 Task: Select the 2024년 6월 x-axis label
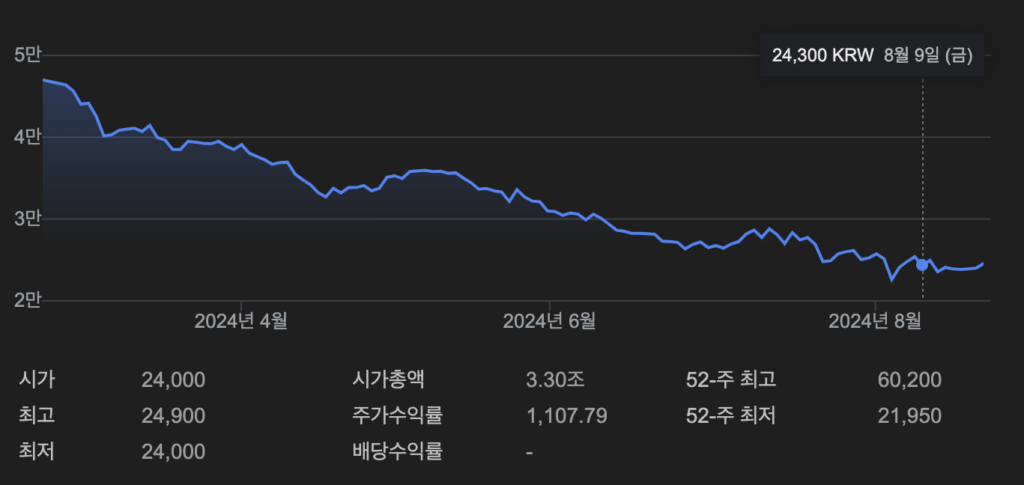tap(549, 320)
